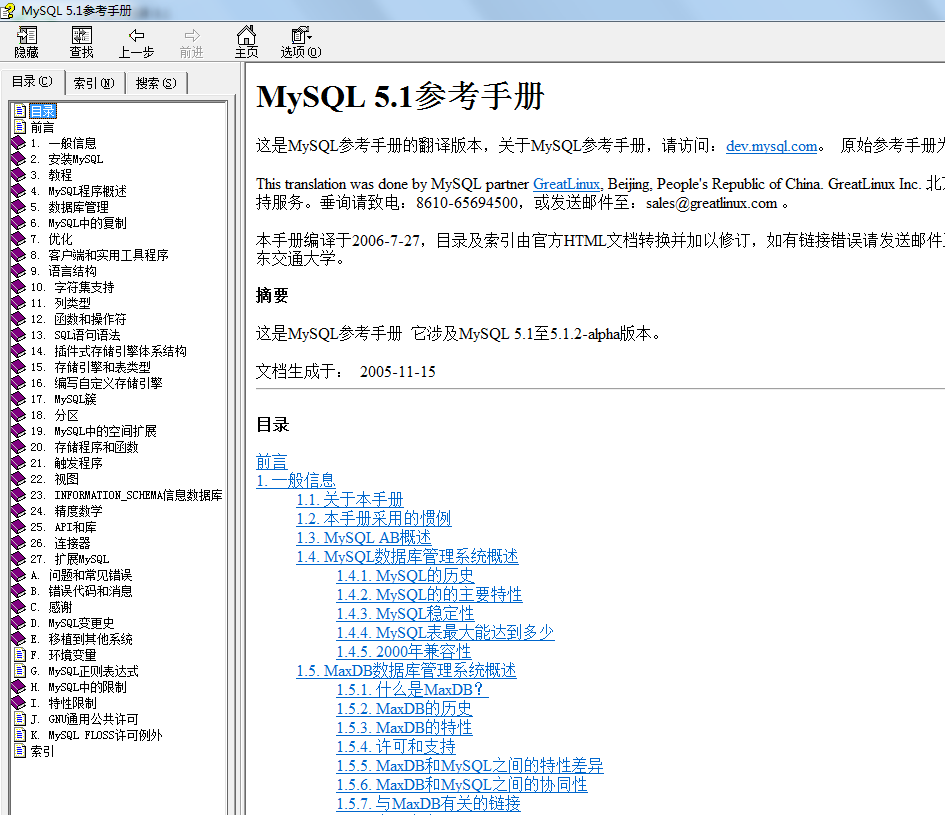Viewport: 945px width, 815px height.
Task: Open tree item 24. 精度数学
Action: click(x=66, y=511)
